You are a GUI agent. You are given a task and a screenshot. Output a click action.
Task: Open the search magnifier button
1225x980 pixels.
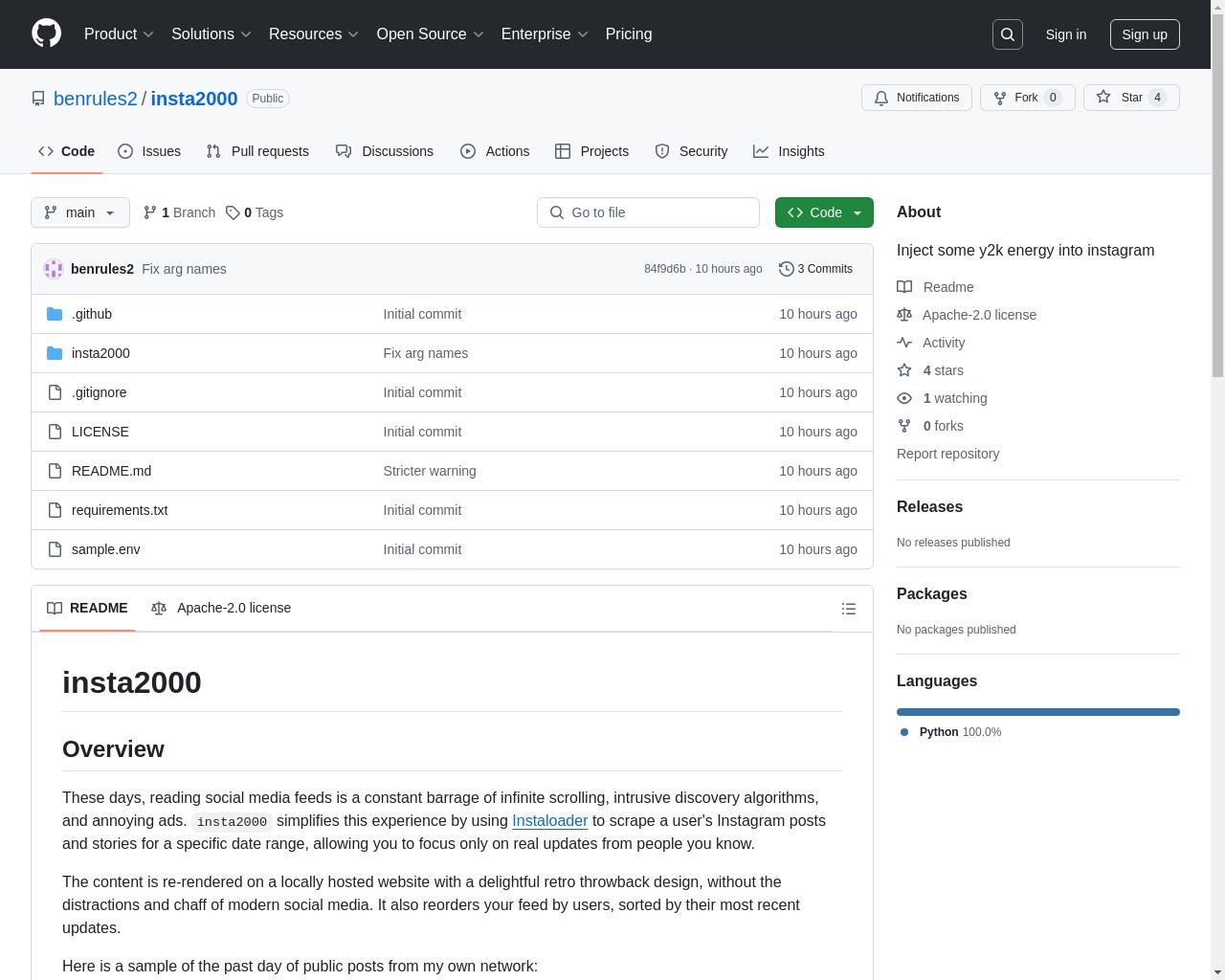(1008, 34)
